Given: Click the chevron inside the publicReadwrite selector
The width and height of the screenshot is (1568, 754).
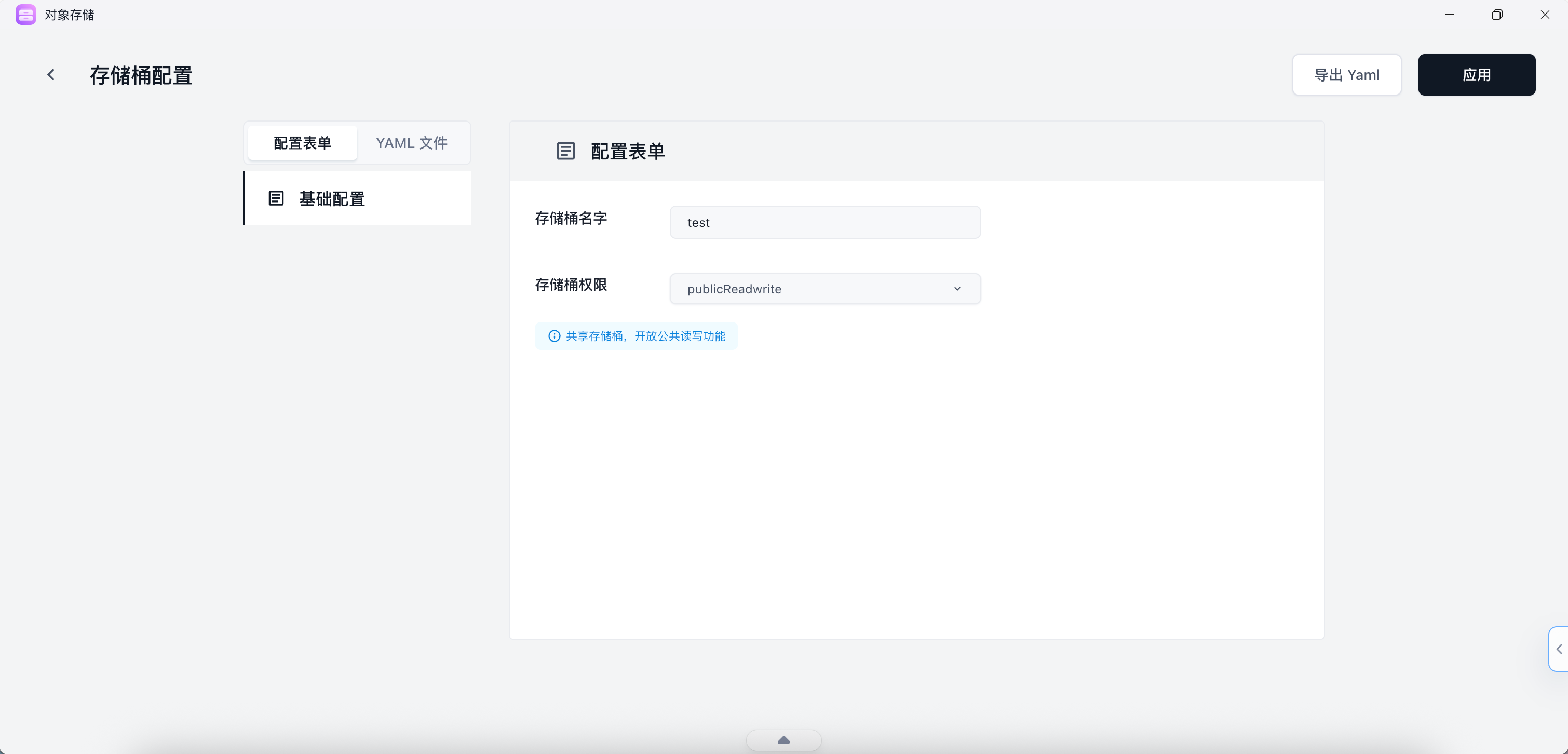Looking at the screenshot, I should coord(957,288).
